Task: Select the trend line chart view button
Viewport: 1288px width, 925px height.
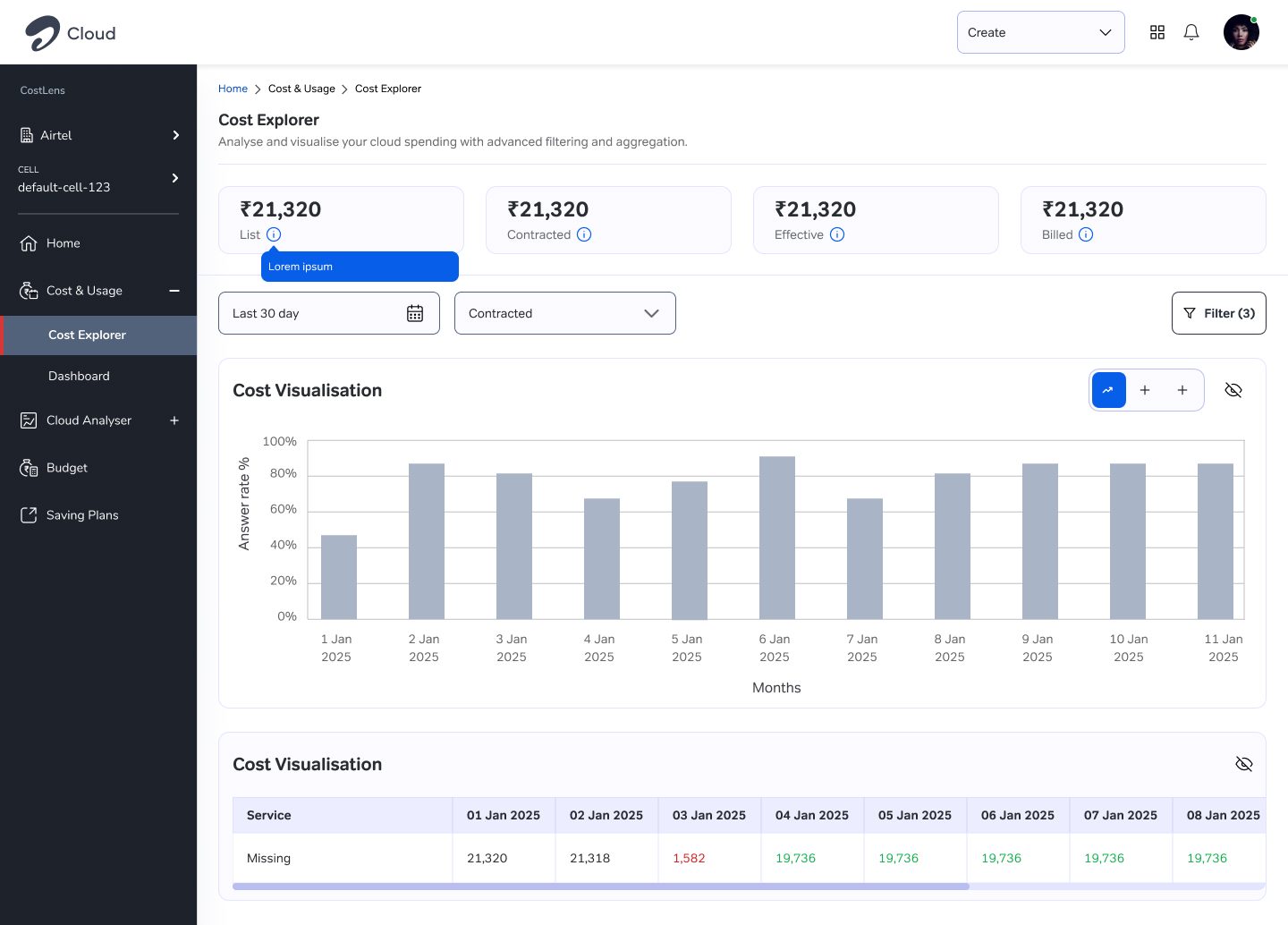Action: pos(1109,390)
